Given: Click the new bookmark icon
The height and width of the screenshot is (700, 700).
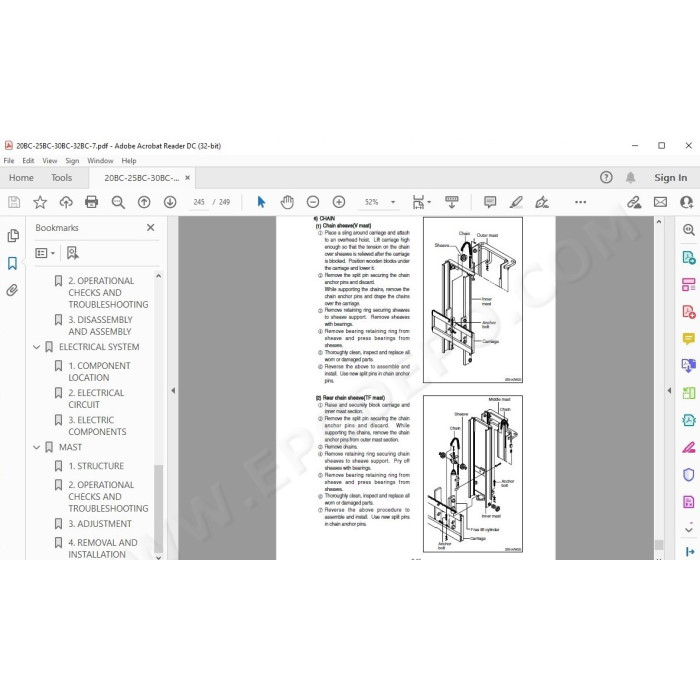Looking at the screenshot, I should 72,253.
